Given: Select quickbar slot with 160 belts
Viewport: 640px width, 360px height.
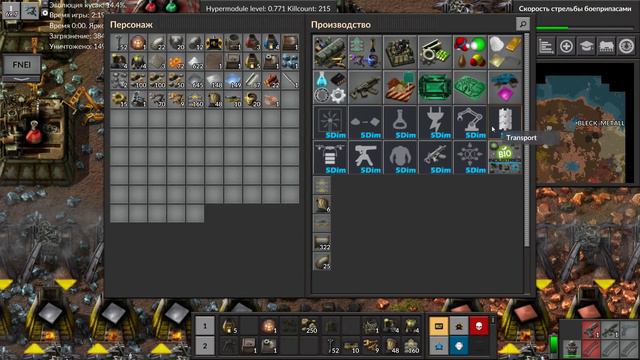Looking at the screenshot, I should [x=411, y=346].
